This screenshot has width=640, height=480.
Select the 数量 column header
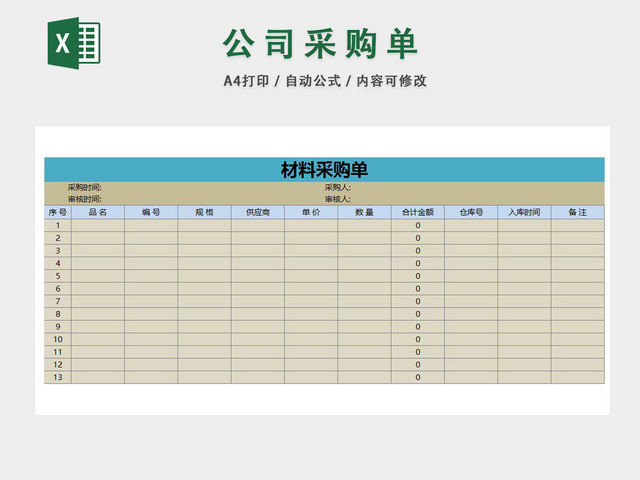coord(364,212)
